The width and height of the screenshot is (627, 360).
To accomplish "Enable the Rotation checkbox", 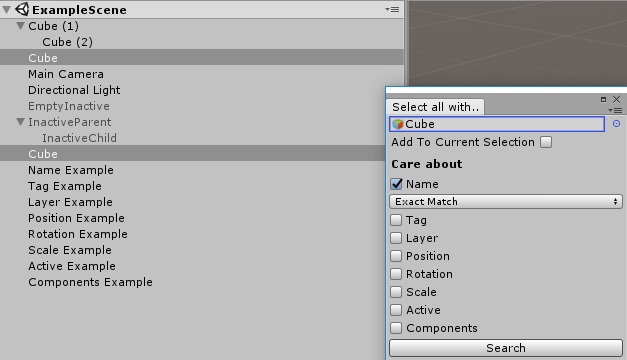I will [396, 274].
